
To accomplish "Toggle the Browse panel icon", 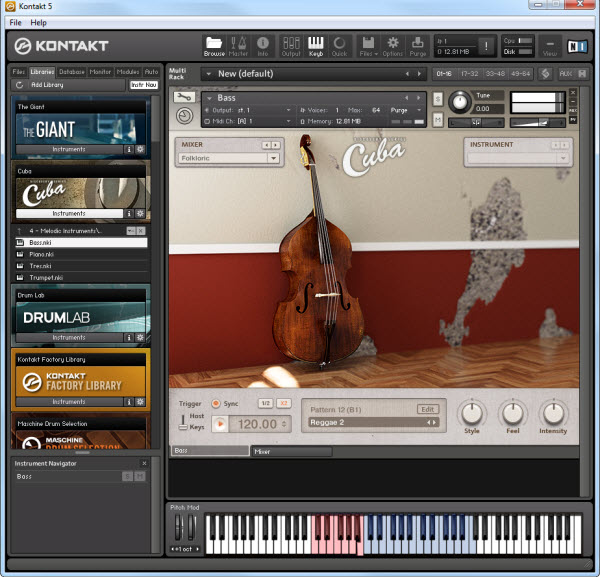I will pyautogui.click(x=214, y=46).
